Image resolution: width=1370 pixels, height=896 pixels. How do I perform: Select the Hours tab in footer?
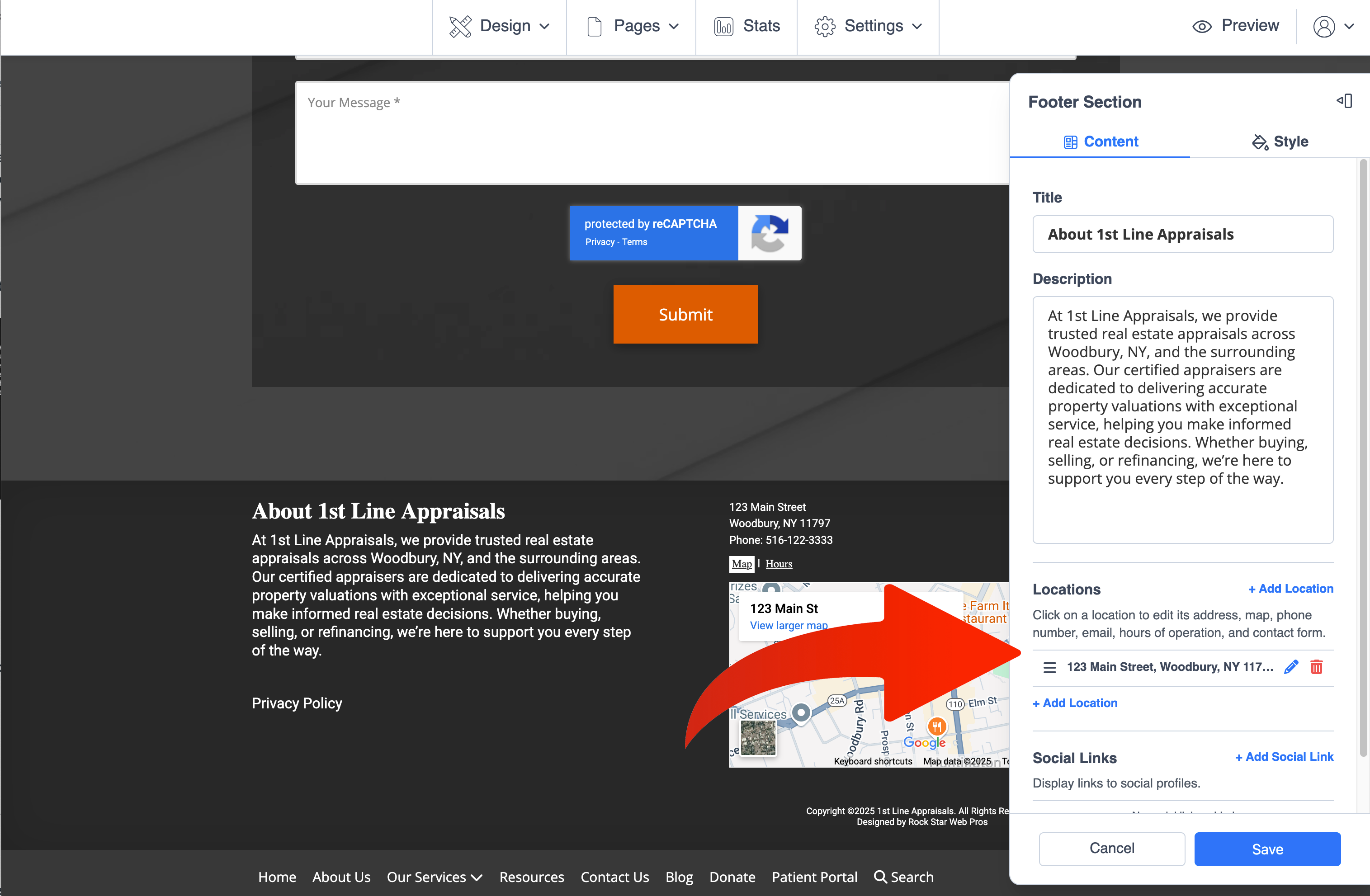pyautogui.click(x=778, y=564)
